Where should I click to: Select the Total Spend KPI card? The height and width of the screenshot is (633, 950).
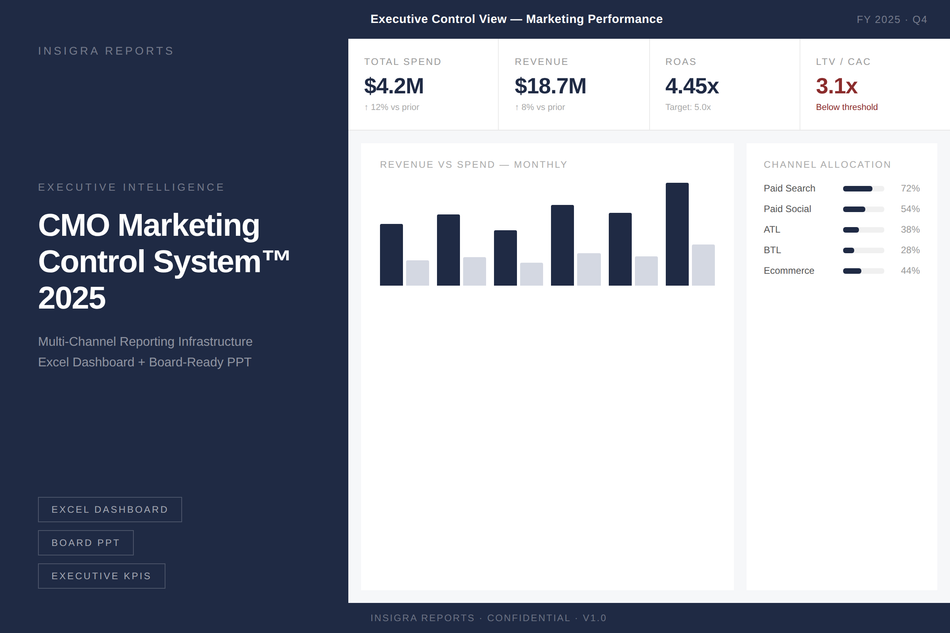(x=420, y=84)
